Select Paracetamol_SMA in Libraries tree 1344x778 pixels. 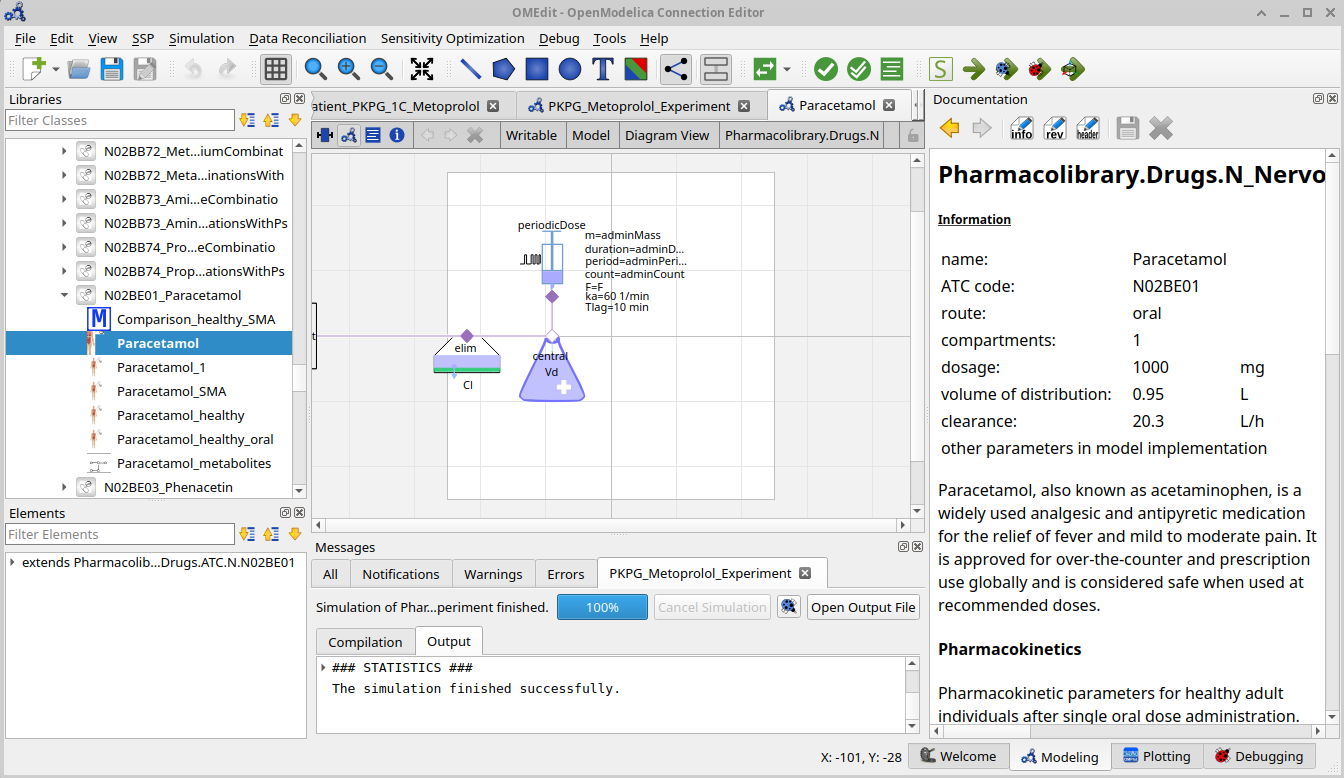pos(171,391)
